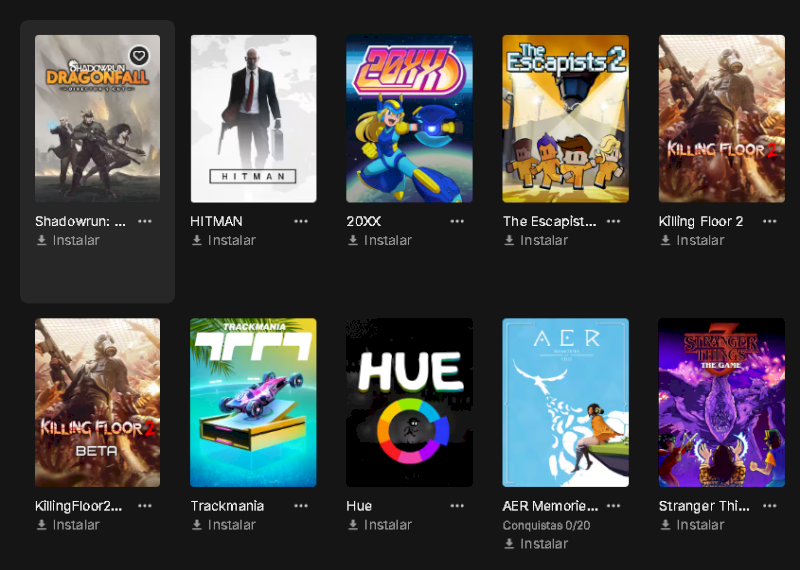Screen dimensions: 800x570
Task: Expand more options menu for 20XX
Action: tap(457, 221)
